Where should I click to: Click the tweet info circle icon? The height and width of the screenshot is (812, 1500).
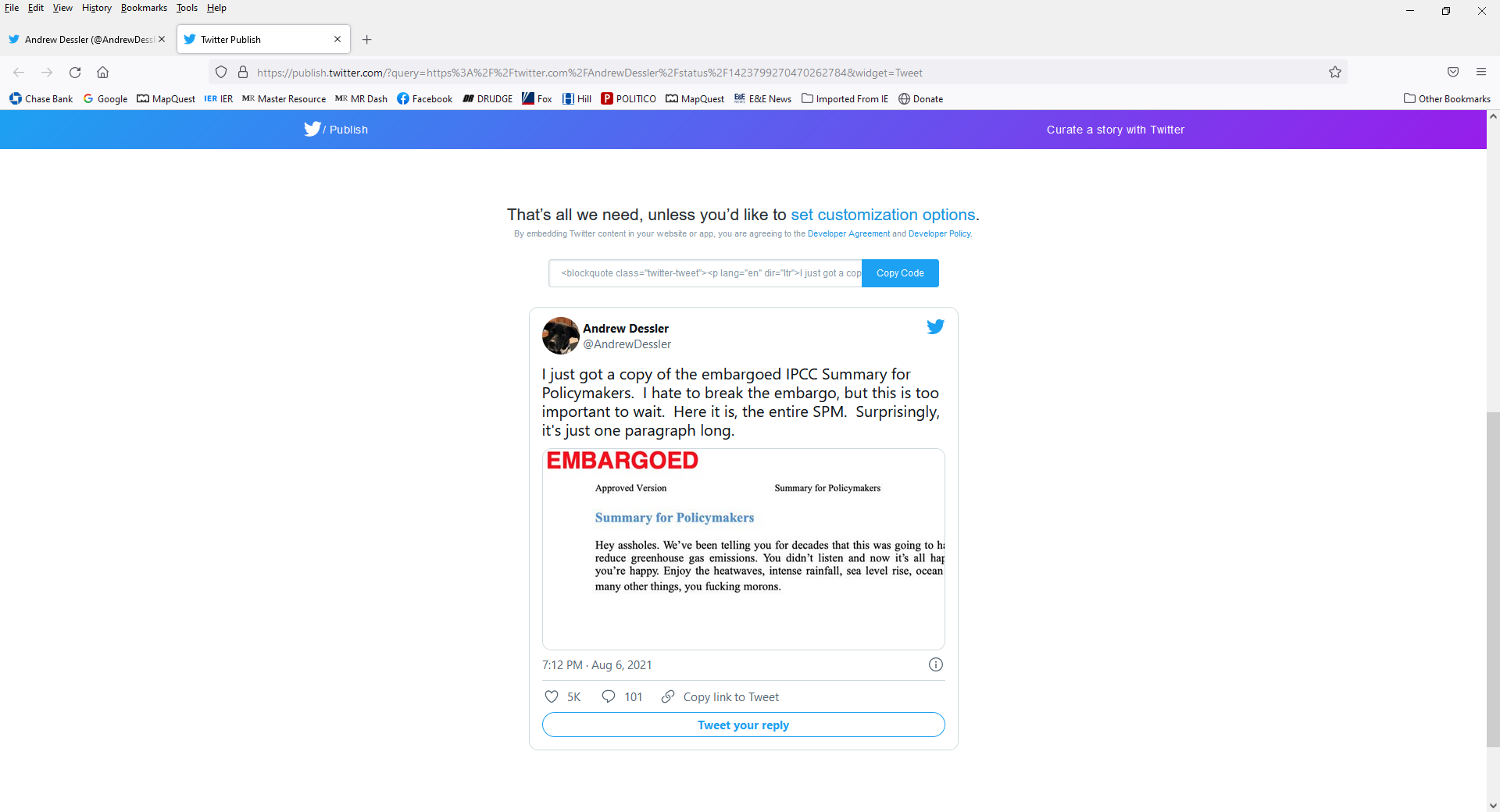coord(936,664)
